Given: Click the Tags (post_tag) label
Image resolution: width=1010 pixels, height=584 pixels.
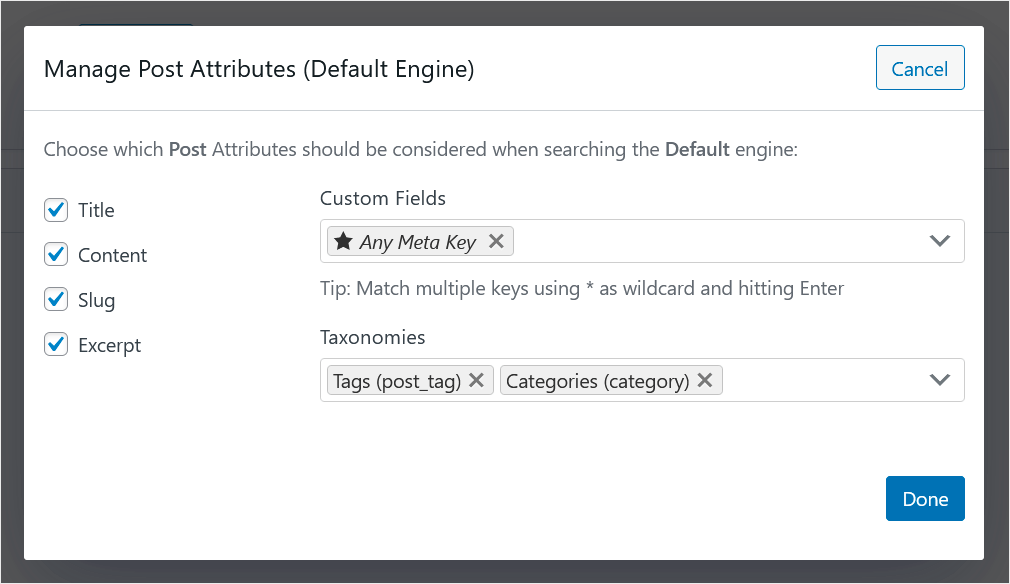Looking at the screenshot, I should tap(397, 381).
